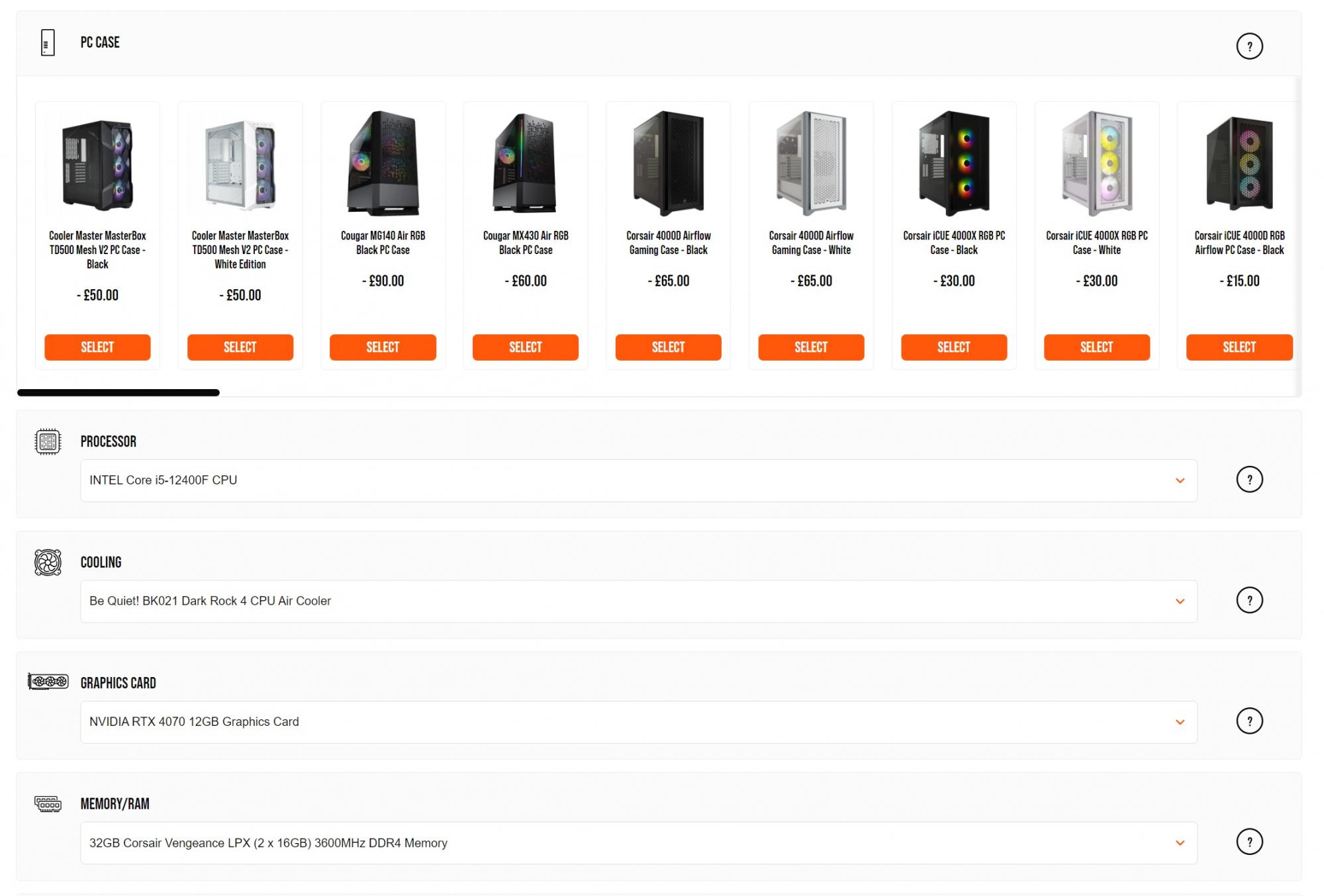Click the Cooler Master TD500 Black case image
1324x896 pixels.
(97, 164)
